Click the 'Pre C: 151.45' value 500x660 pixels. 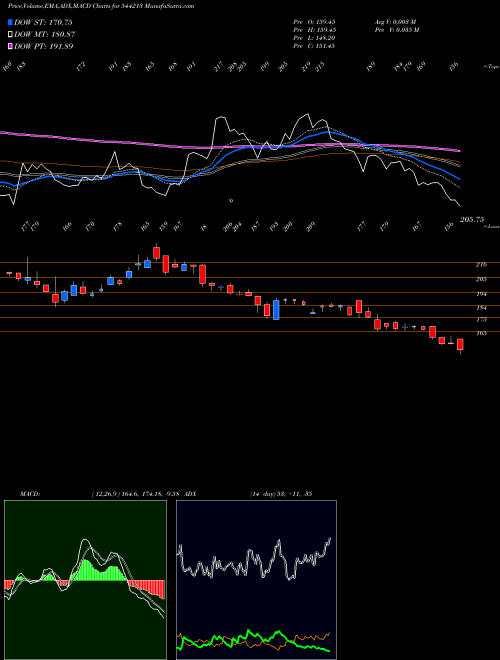pyautogui.click(x=314, y=46)
